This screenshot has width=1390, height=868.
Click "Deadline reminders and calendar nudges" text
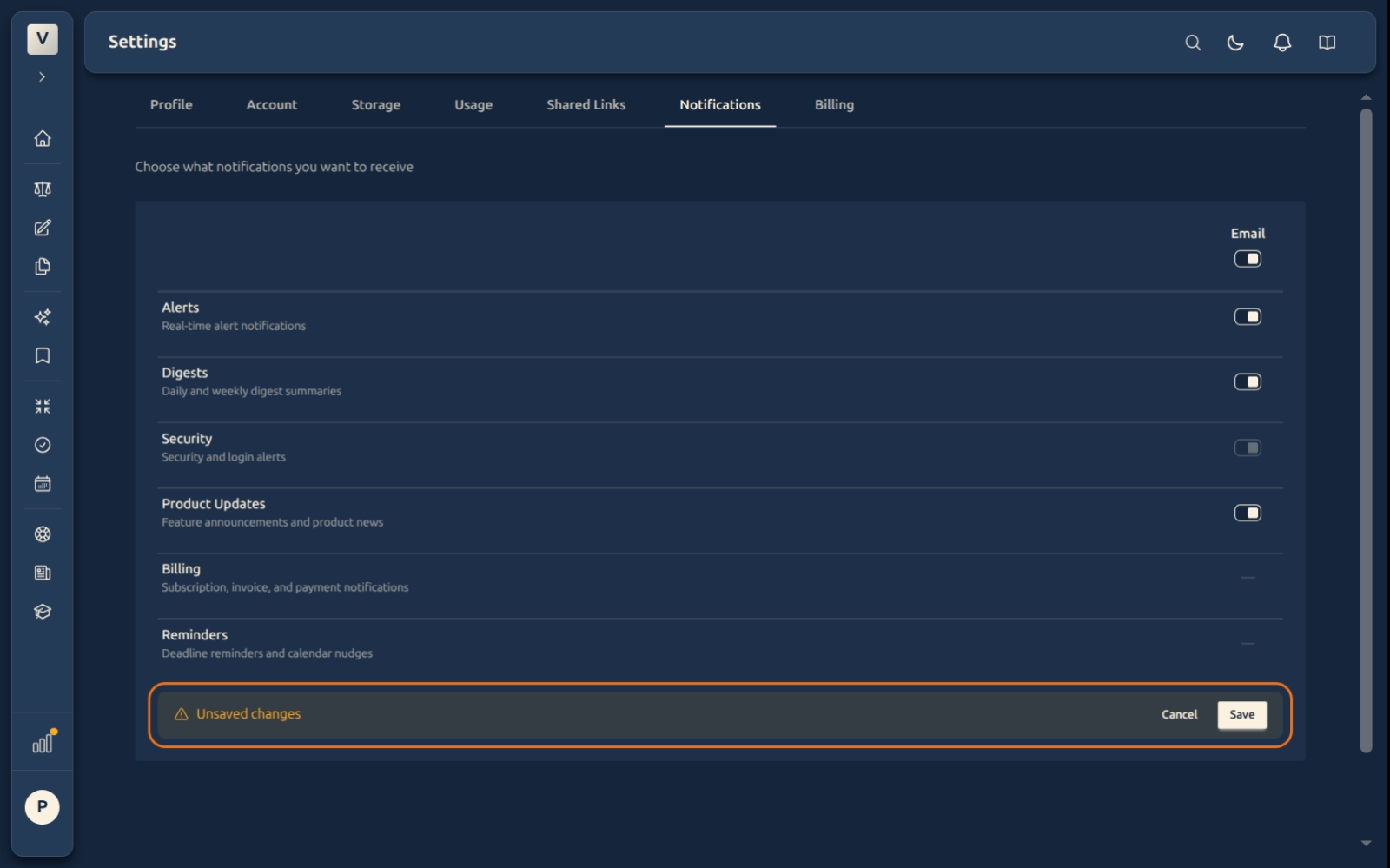point(267,653)
